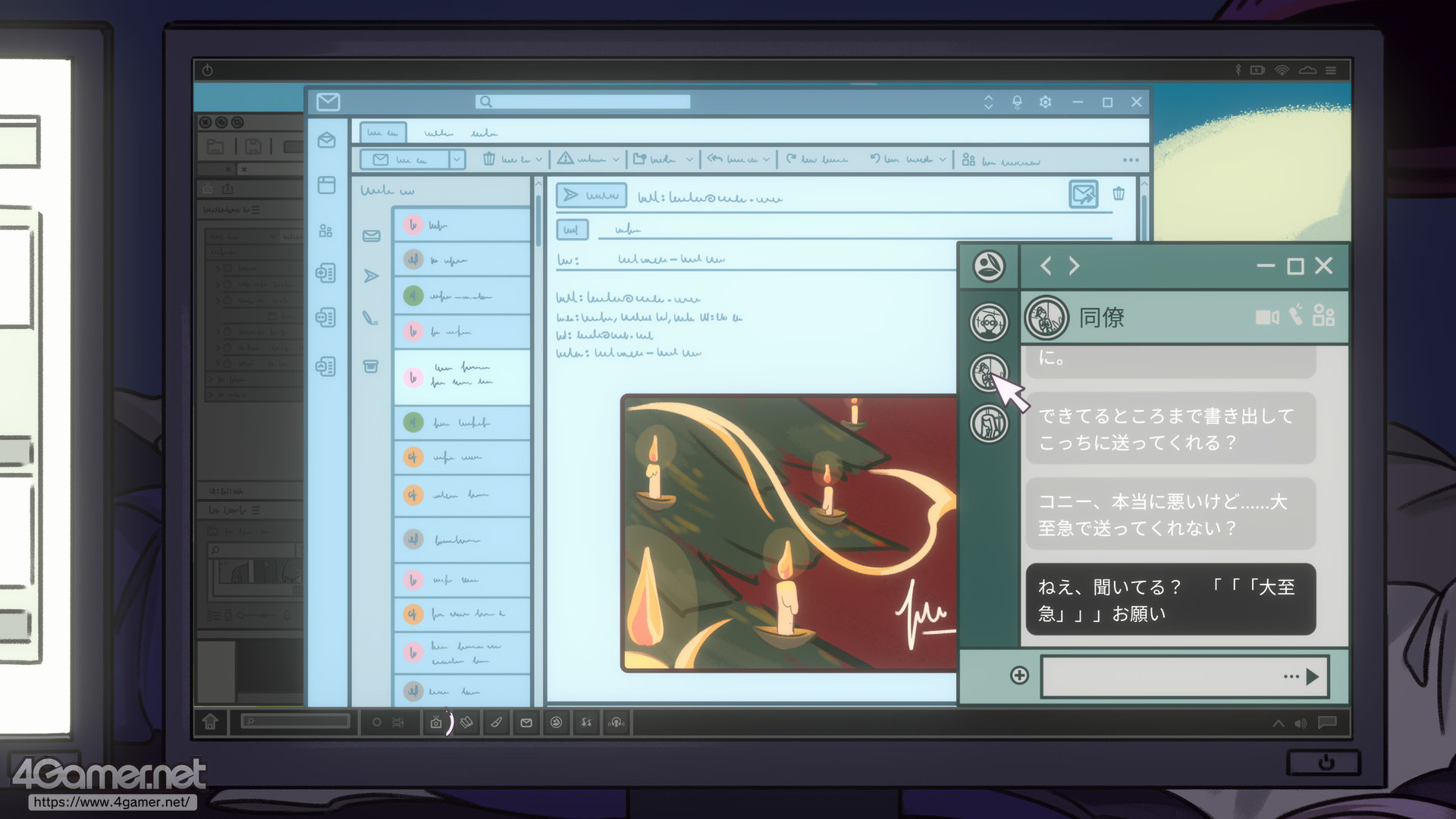Image resolution: width=1456 pixels, height=819 pixels.
Task: Select the second tab in mail ribbon
Action: coord(438,133)
